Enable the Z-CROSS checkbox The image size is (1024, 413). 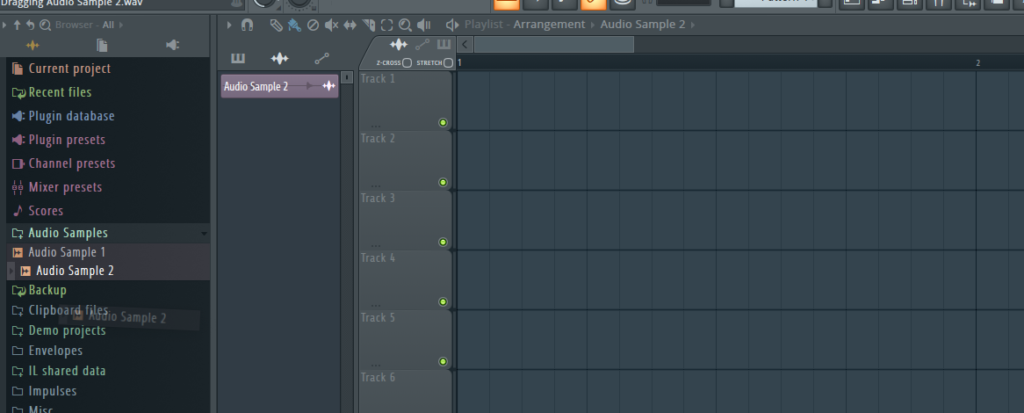click(x=407, y=62)
